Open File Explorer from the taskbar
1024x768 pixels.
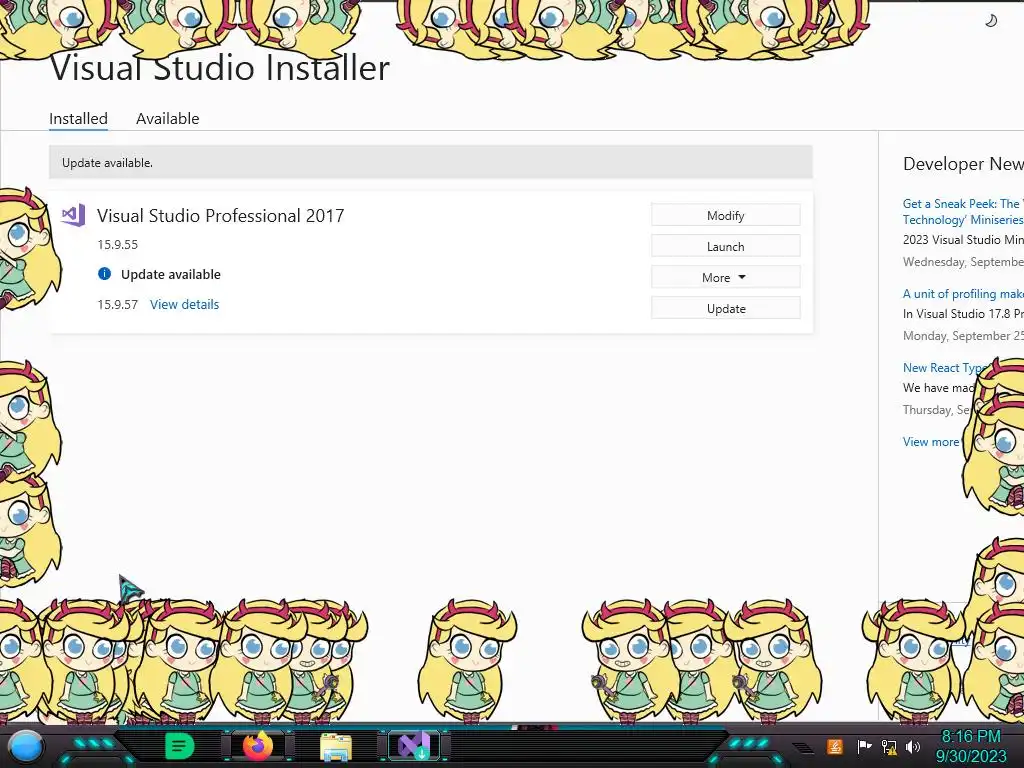[x=336, y=747]
